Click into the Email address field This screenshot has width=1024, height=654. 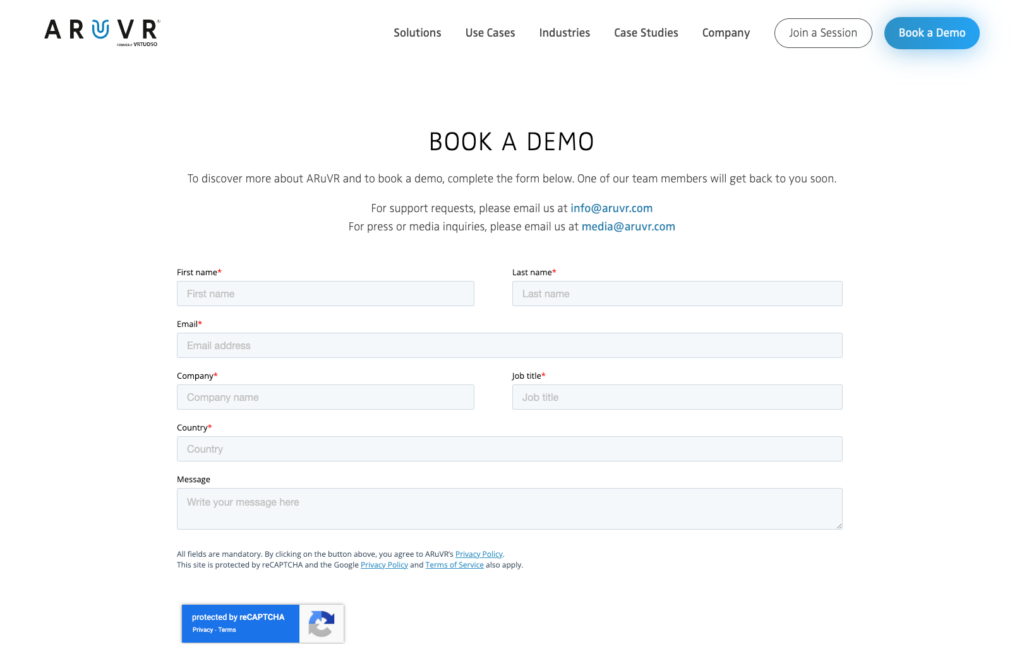[x=509, y=346]
